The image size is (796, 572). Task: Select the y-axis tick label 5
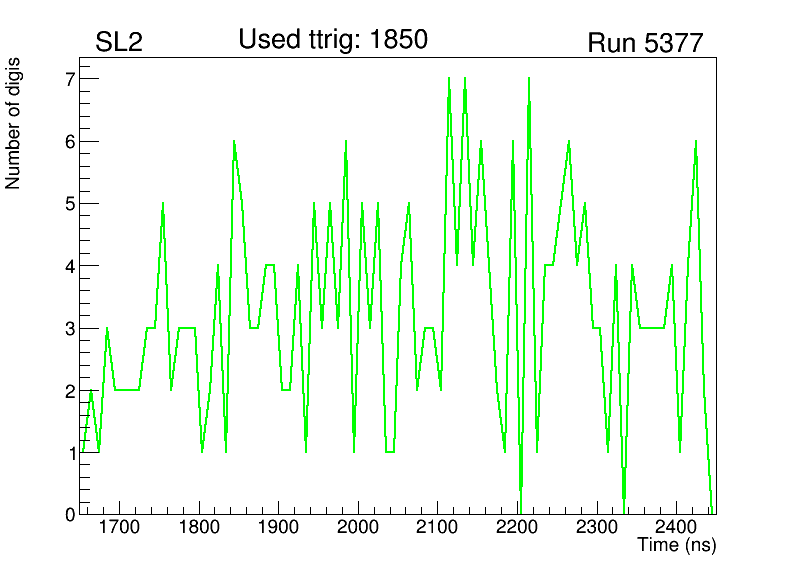pyautogui.click(x=71, y=204)
